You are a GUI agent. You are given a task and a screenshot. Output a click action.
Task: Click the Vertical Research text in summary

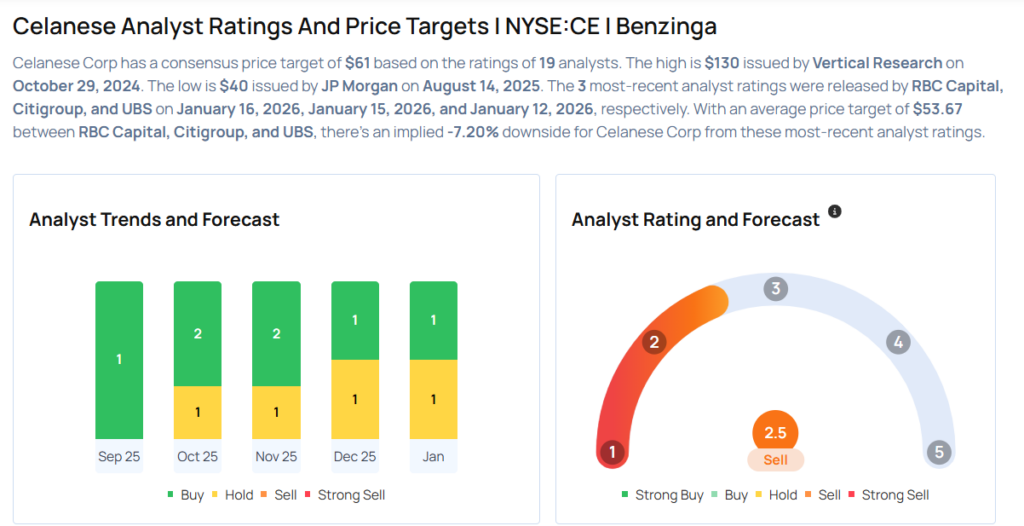click(x=878, y=63)
